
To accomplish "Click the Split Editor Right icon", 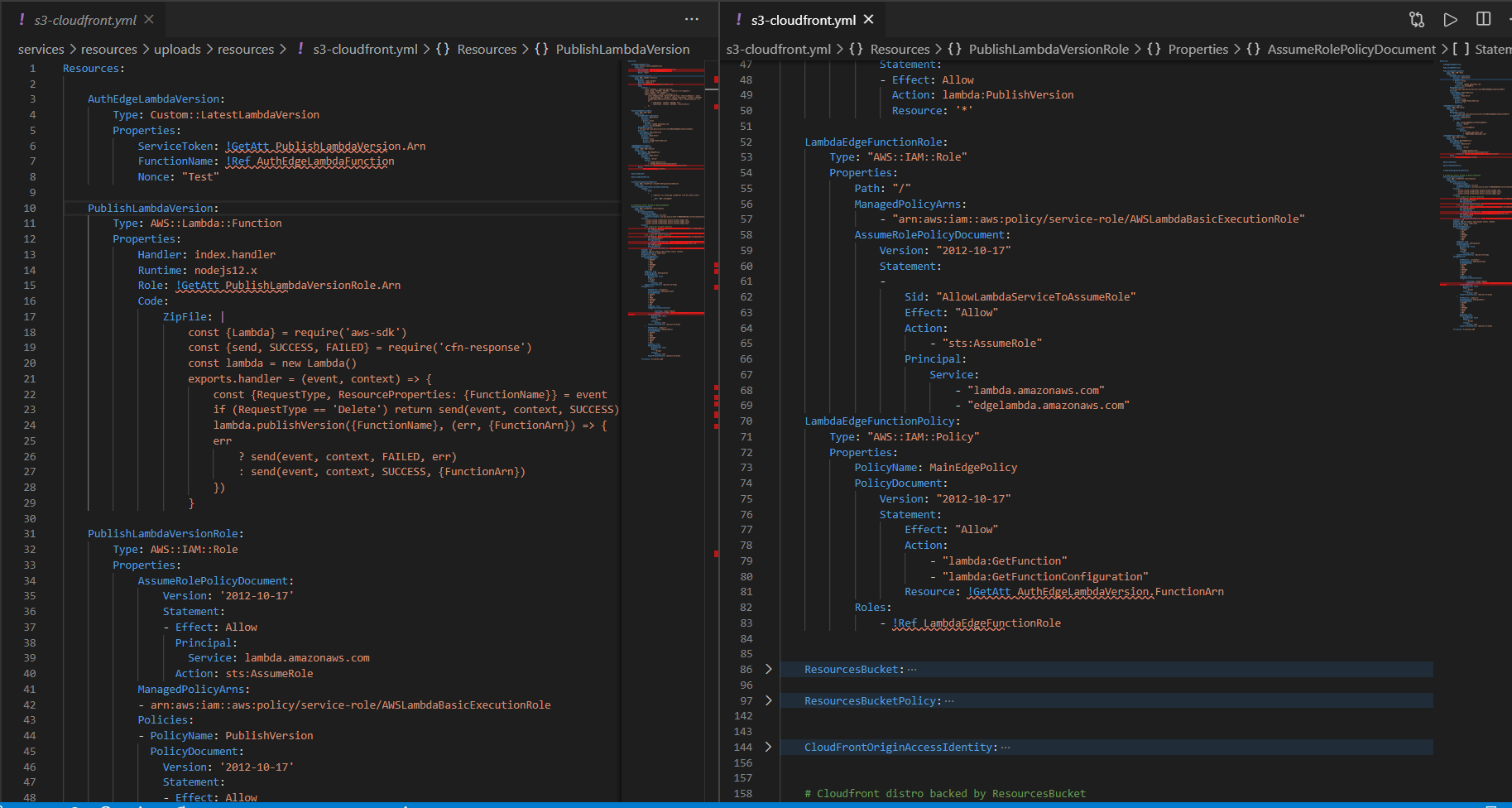I will coord(1483,19).
